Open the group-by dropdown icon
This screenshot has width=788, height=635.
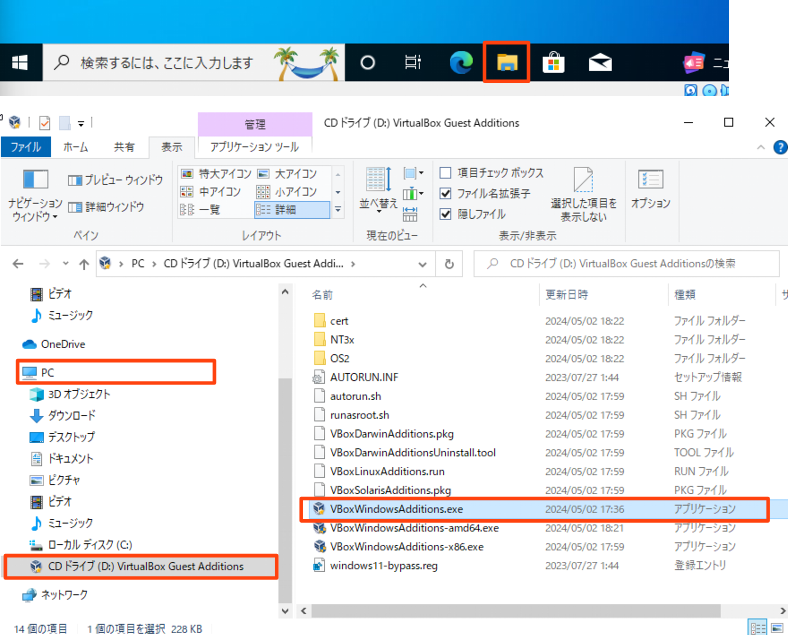point(413,174)
